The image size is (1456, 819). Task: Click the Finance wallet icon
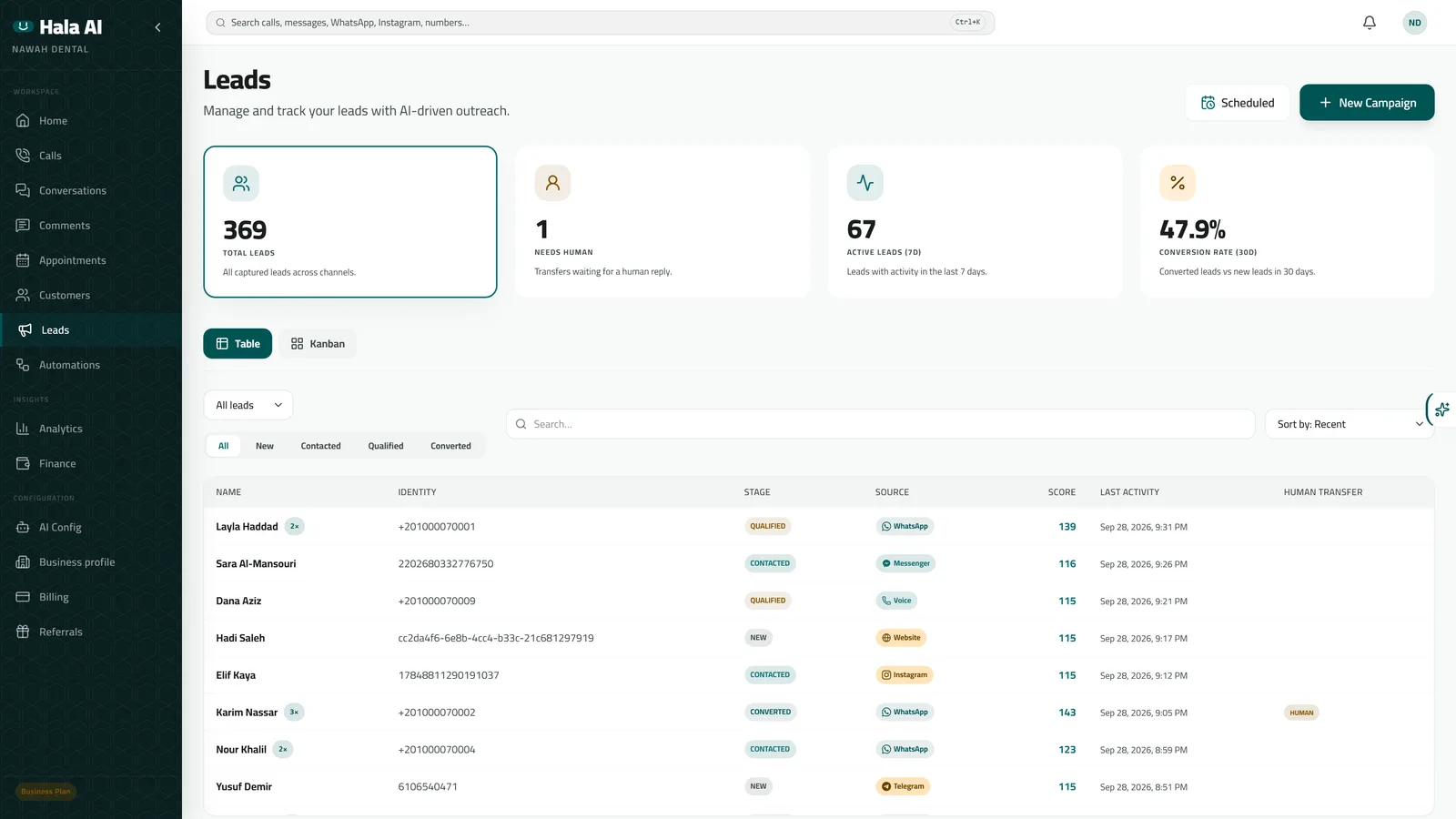click(23, 463)
